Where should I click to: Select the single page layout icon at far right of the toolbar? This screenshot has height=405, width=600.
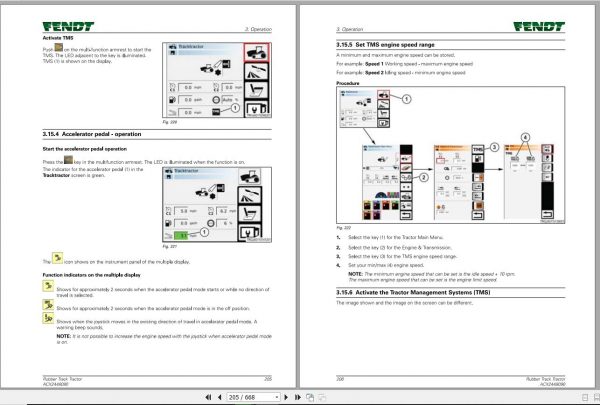pyautogui.click(x=585, y=398)
